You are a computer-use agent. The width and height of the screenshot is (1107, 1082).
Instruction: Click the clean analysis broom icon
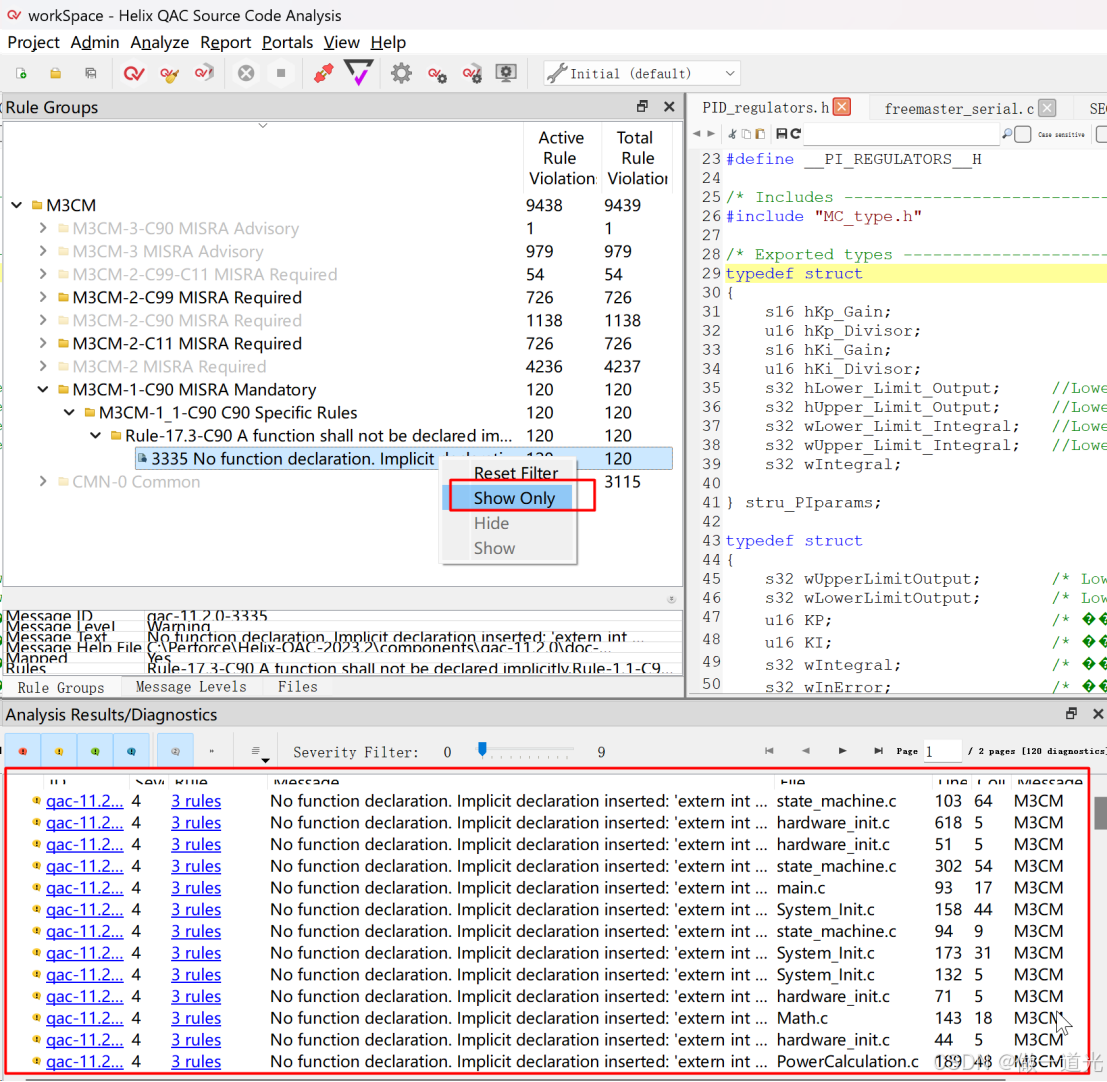point(169,73)
